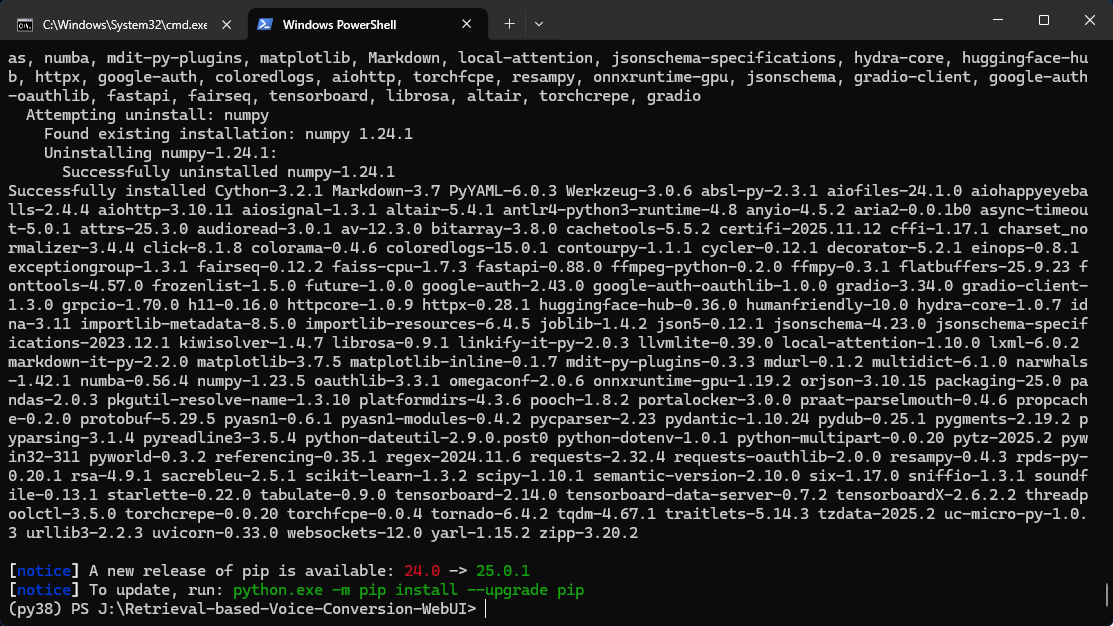Click 'J:\Retrieval-based-Voice-Conversion-WebUI>' prompt path
1113x626 pixels.
287,609
